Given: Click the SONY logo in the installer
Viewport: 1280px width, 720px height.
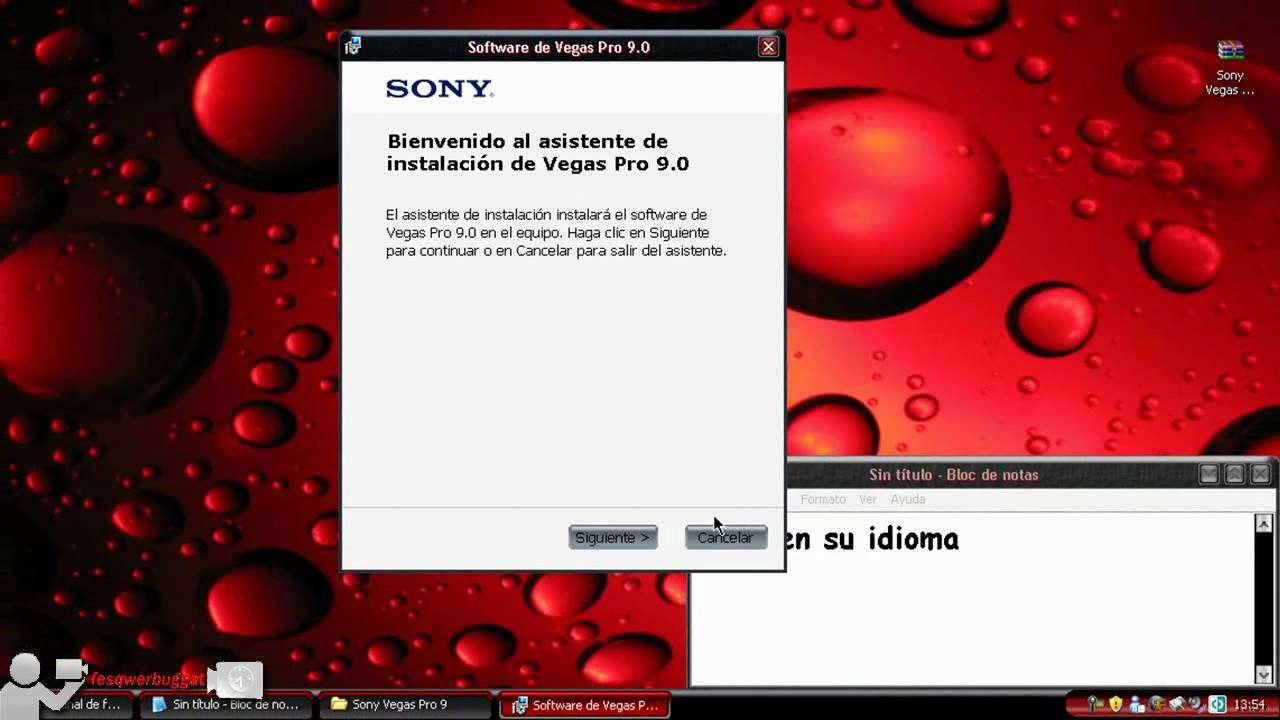Looking at the screenshot, I should point(439,89).
